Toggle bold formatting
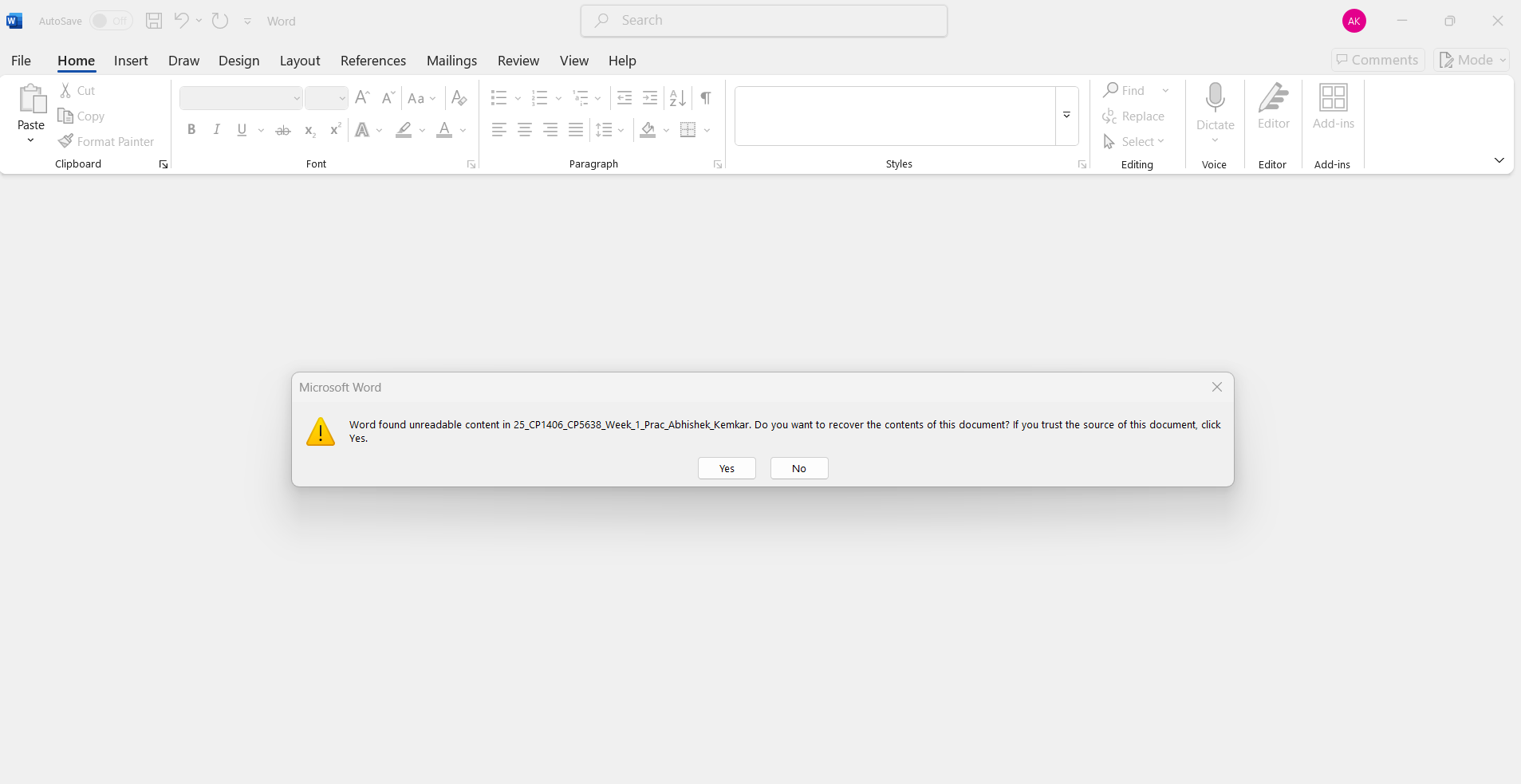The image size is (1521, 784). tap(191, 130)
